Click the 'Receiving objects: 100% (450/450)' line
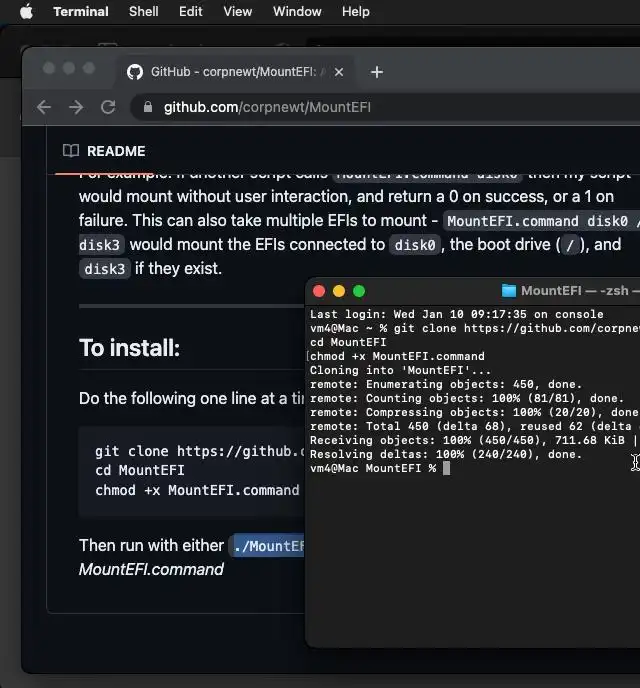 point(474,441)
